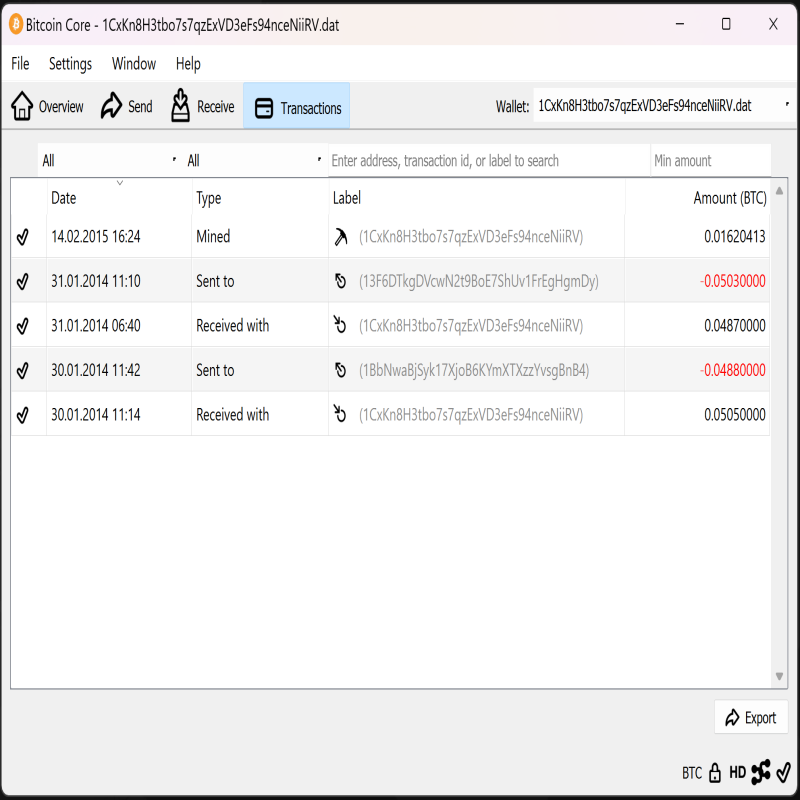Click confirmed checkmark for 30.01.2014 11:42 transaction
Viewport: 800px width, 800px height.
[x=22, y=370]
